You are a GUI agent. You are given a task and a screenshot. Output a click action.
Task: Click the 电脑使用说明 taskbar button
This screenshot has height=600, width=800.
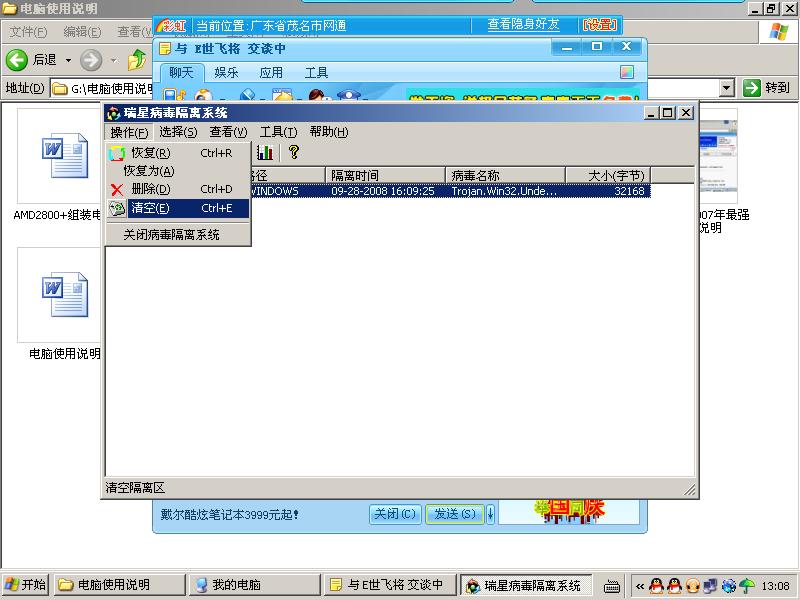point(119,585)
